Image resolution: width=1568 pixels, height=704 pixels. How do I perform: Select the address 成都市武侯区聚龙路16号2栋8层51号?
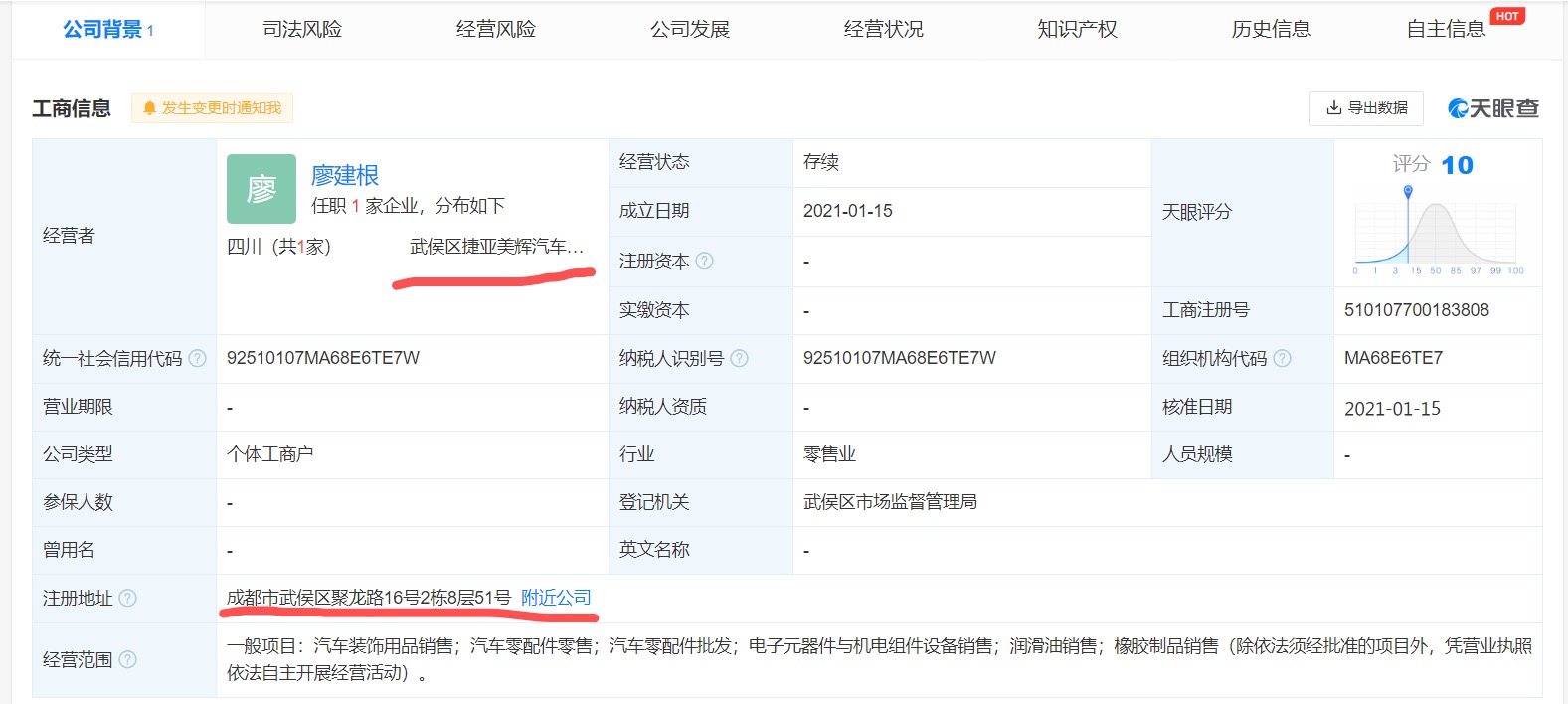pyautogui.click(x=369, y=598)
